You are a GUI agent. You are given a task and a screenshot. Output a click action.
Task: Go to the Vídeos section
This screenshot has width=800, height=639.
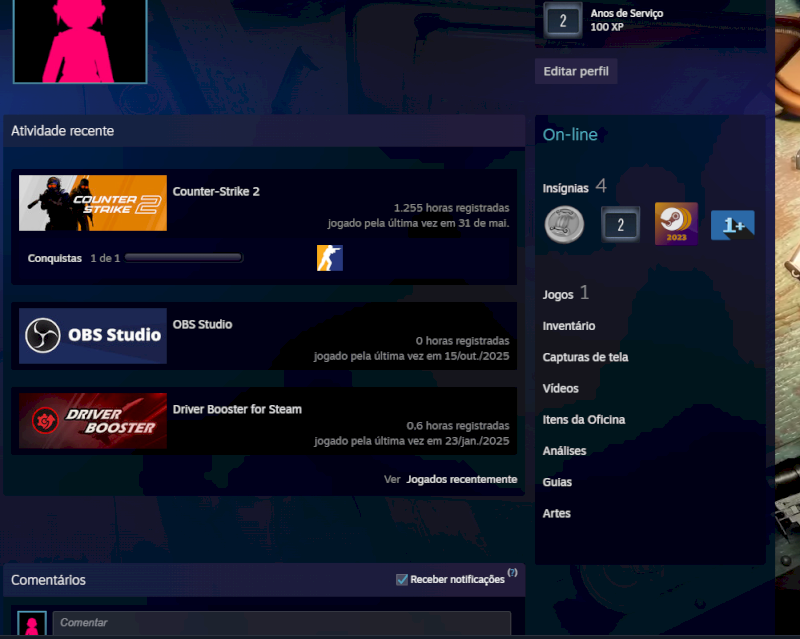pyautogui.click(x=560, y=389)
